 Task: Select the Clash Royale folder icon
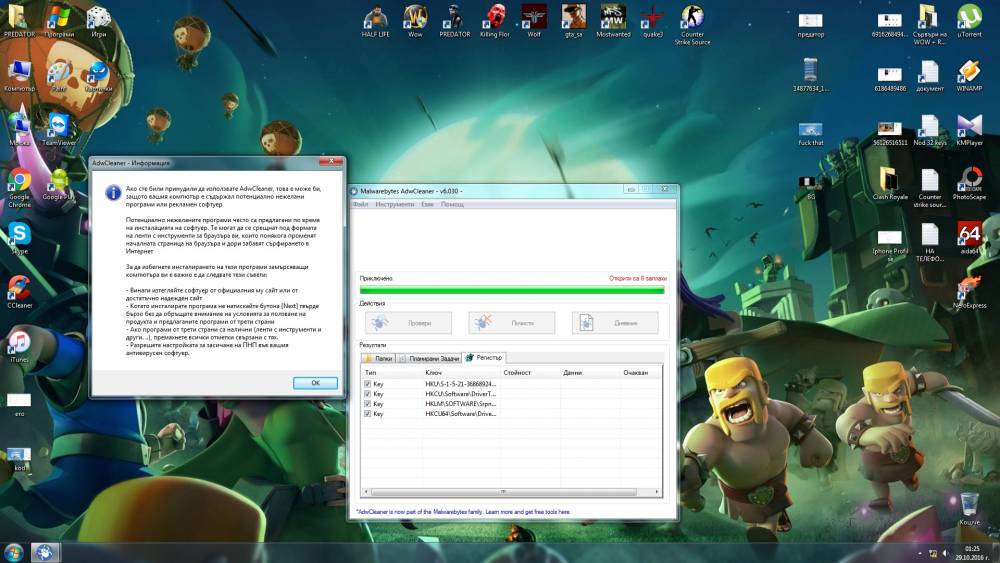(890, 184)
